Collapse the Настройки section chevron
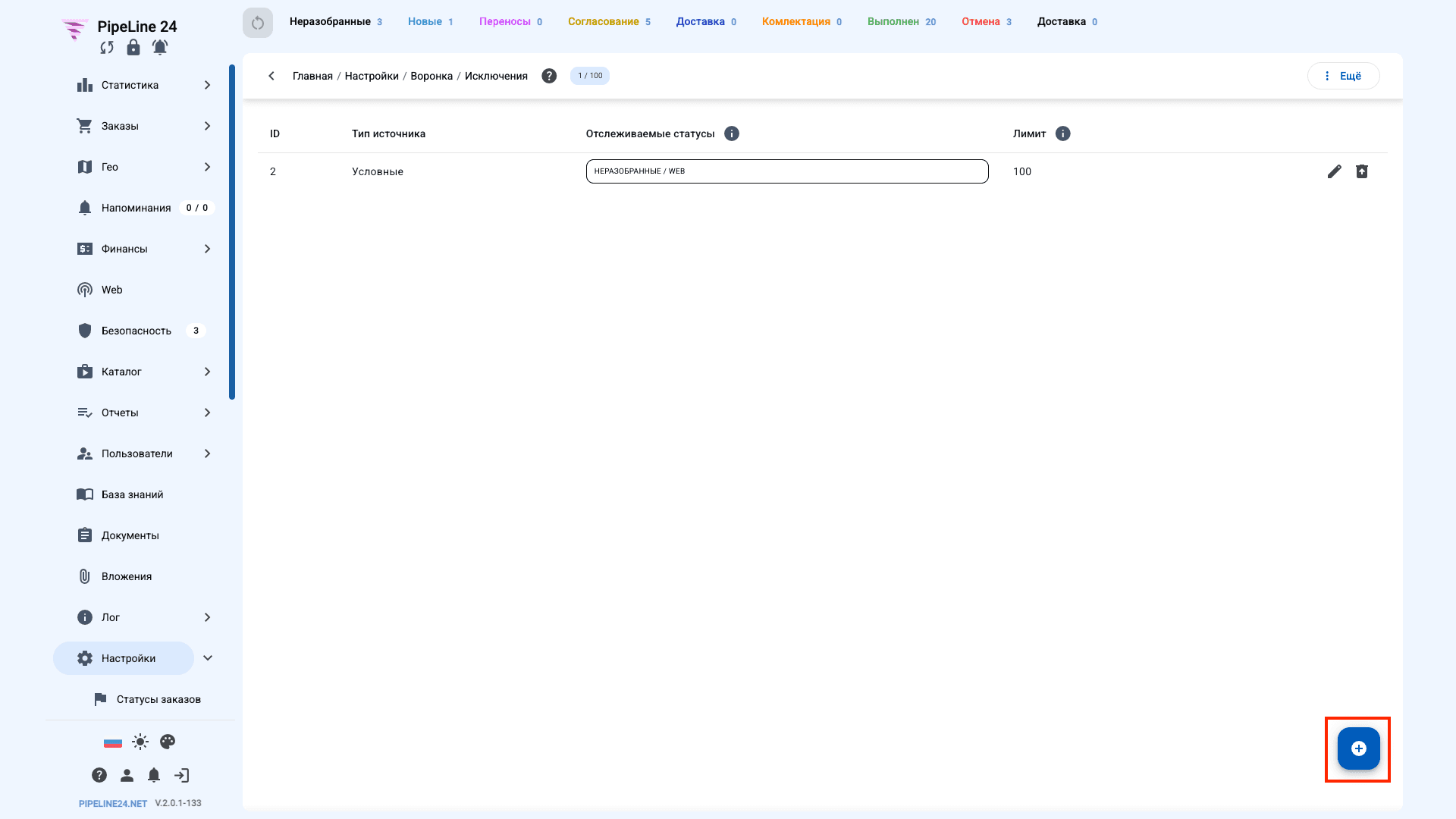This screenshot has width=1456, height=819. [x=208, y=658]
